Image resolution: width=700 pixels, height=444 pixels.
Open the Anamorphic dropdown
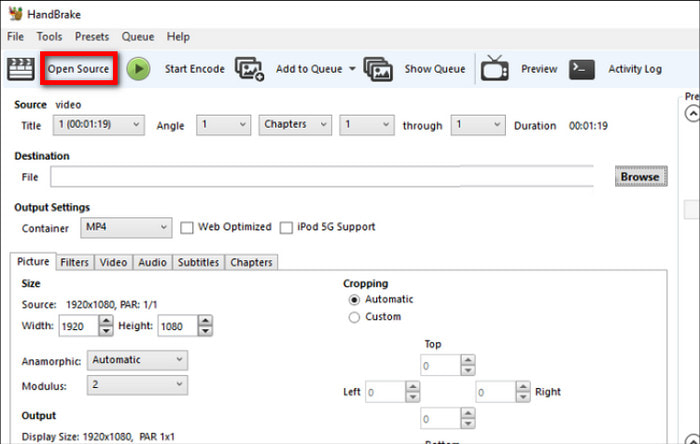point(137,360)
